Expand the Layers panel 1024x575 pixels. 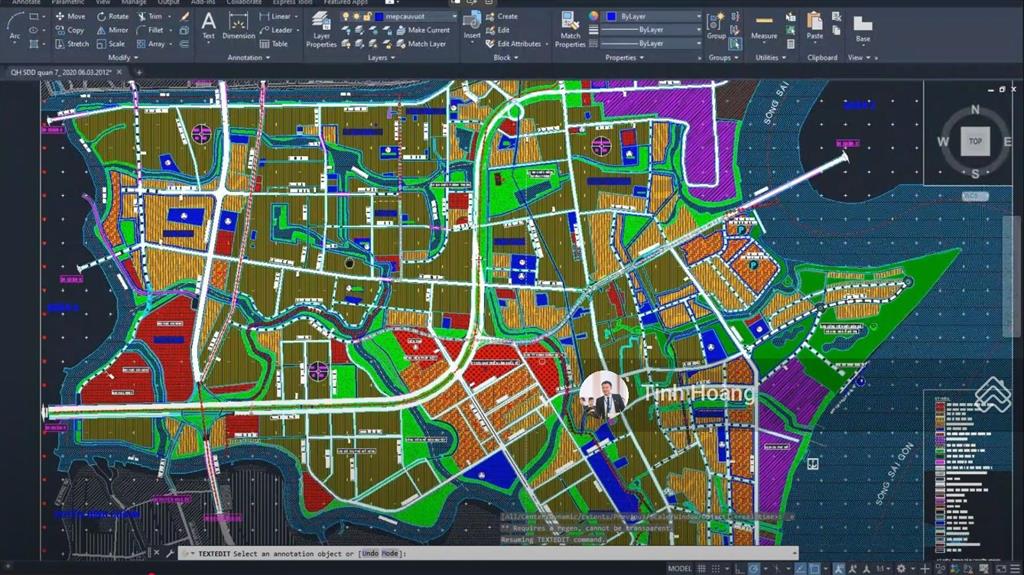[x=381, y=58]
